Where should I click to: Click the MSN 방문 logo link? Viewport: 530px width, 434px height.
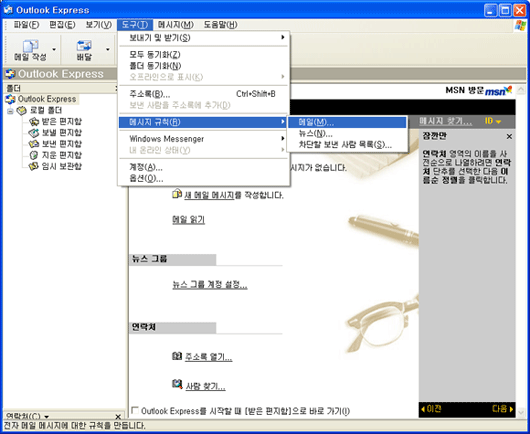click(479, 91)
